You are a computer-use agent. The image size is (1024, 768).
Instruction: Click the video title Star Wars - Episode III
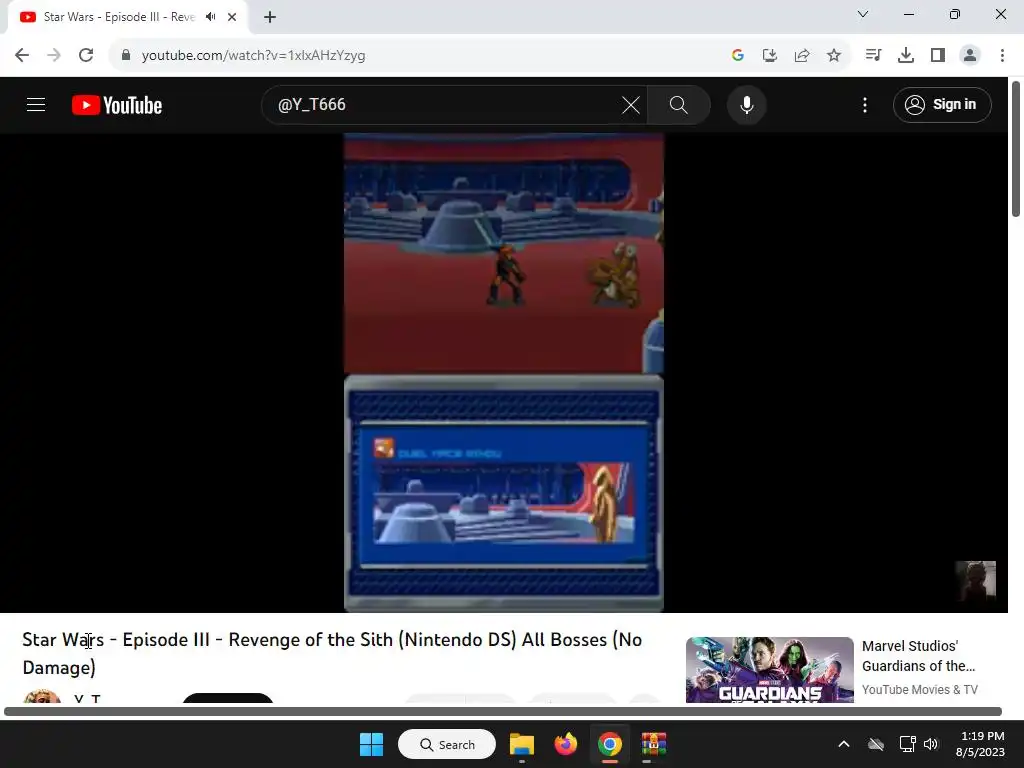(332, 653)
